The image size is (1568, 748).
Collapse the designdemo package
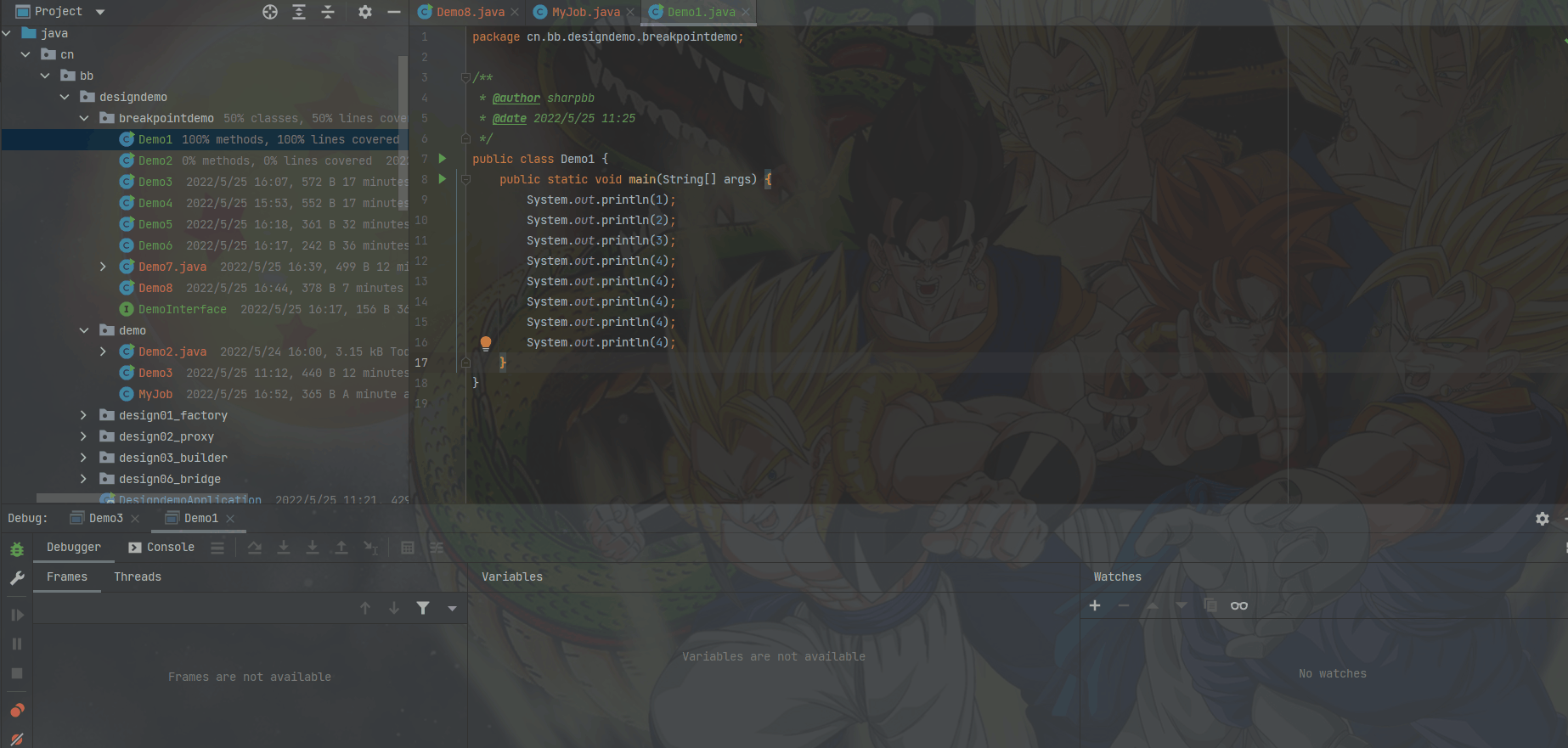point(65,97)
